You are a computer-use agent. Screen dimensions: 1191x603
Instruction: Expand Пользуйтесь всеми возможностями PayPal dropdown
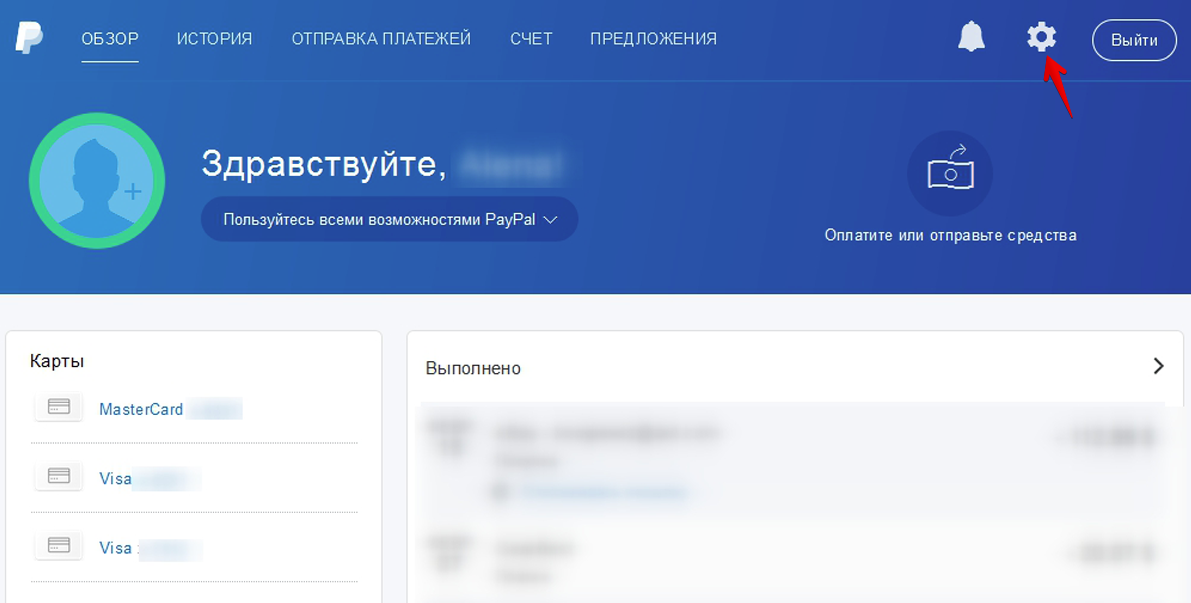coord(390,219)
